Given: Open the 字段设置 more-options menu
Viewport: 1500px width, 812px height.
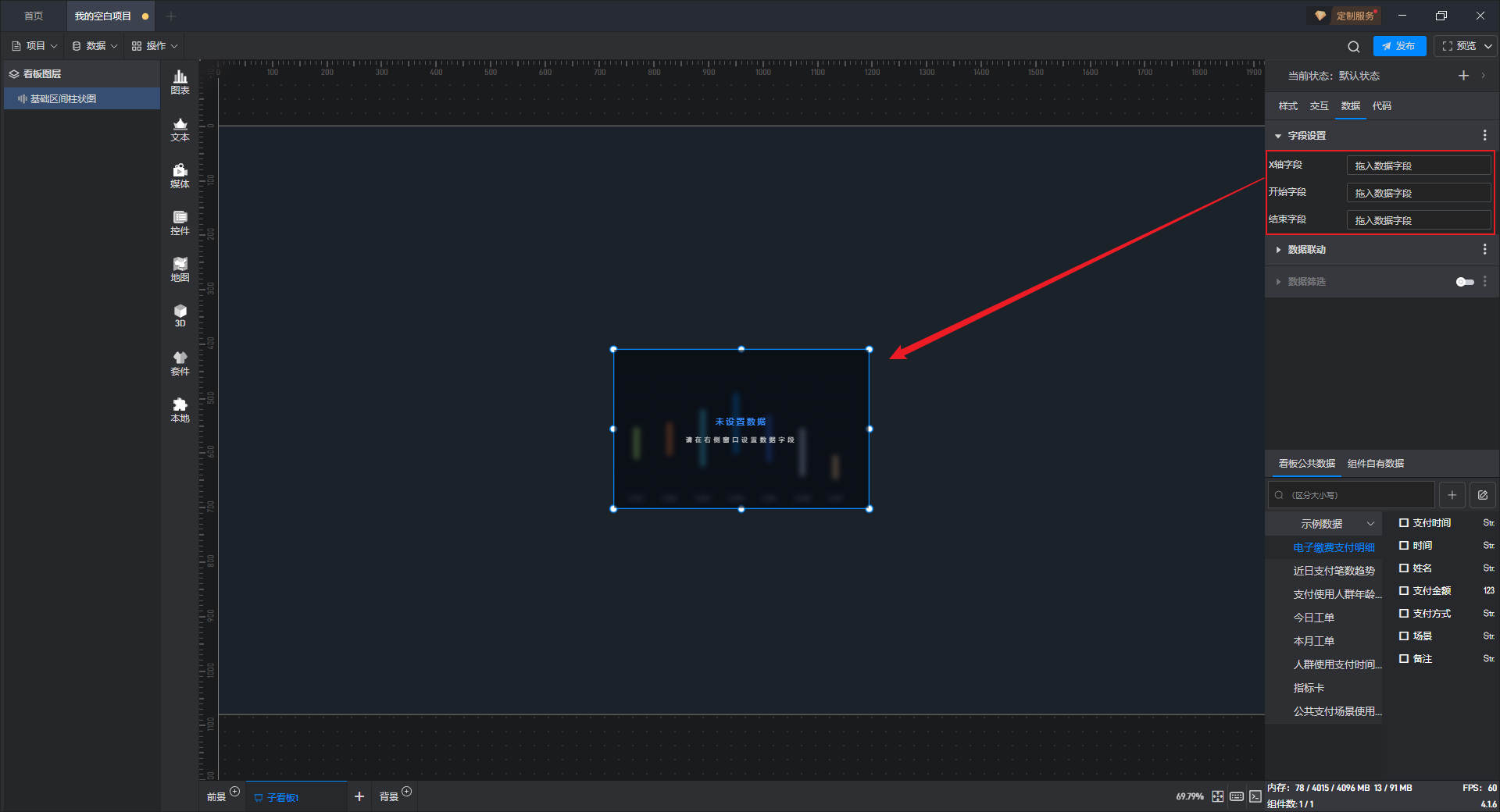Looking at the screenshot, I should [1484, 135].
